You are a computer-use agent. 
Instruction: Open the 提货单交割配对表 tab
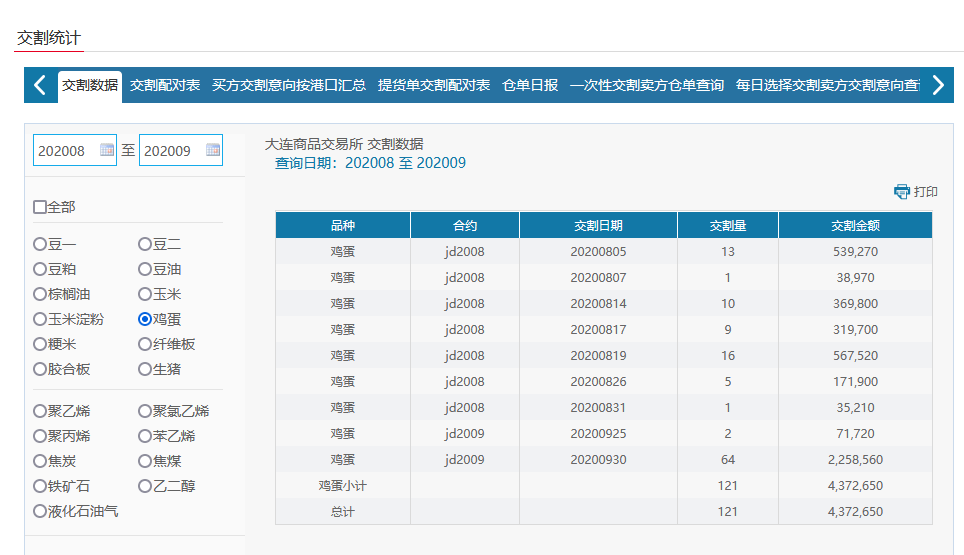tap(434, 86)
